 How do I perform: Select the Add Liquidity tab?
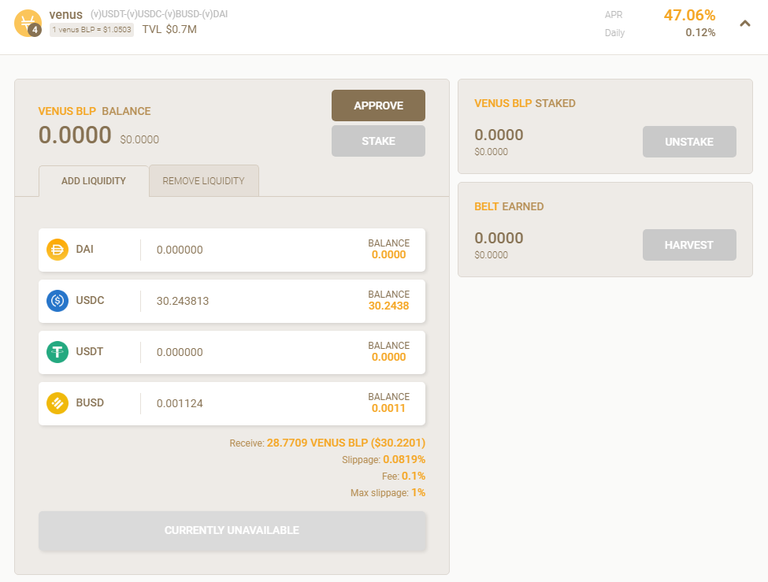click(94, 181)
